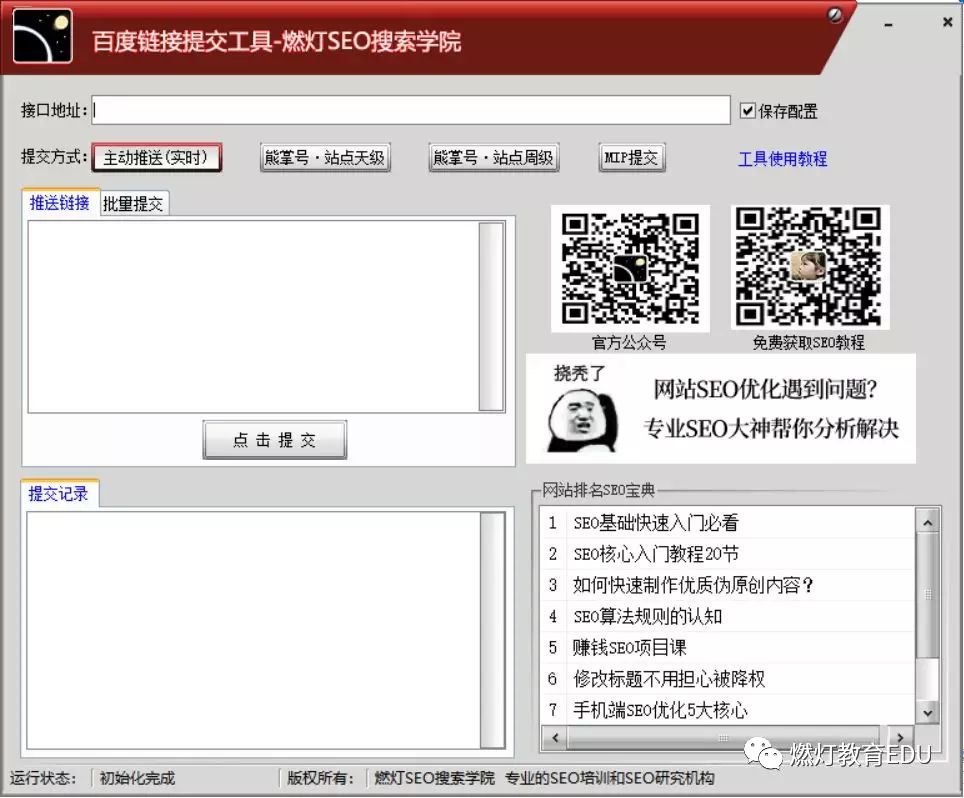Toggle the 保存配置 checkbox
The width and height of the screenshot is (964, 798).
tap(747, 111)
